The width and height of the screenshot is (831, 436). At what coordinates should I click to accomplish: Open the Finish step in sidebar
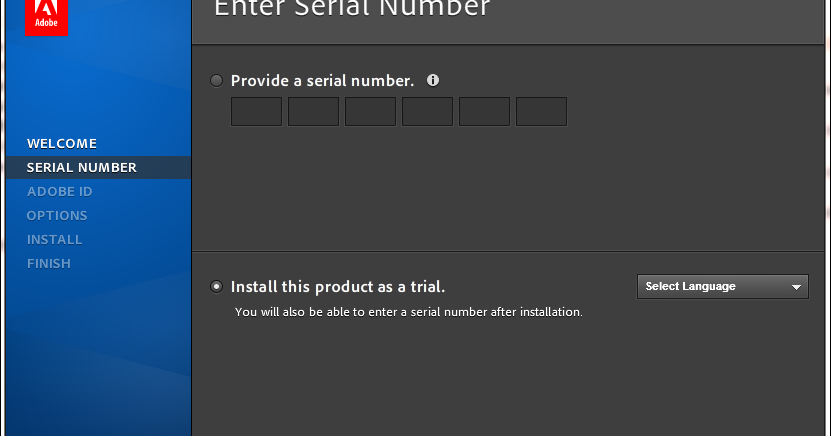click(x=49, y=263)
